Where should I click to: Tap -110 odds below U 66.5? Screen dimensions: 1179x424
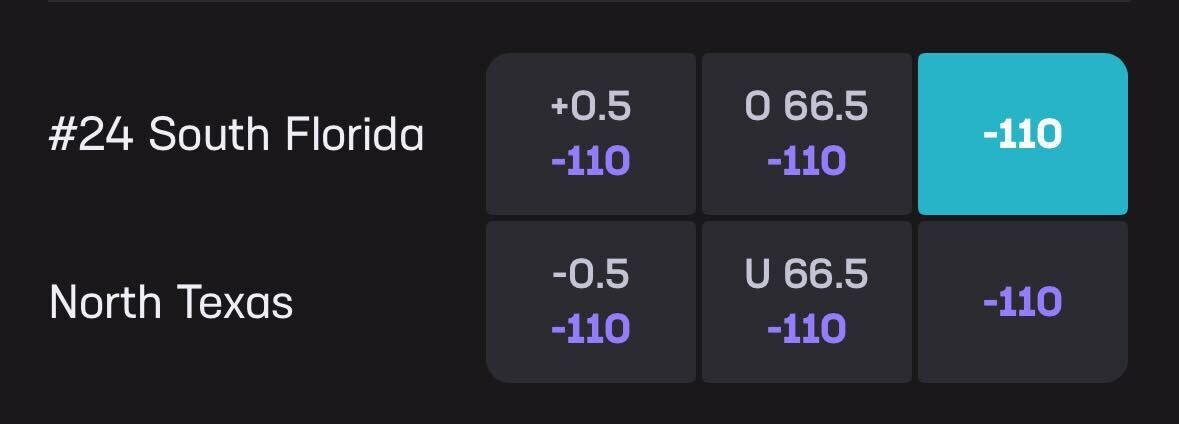[x=806, y=328]
